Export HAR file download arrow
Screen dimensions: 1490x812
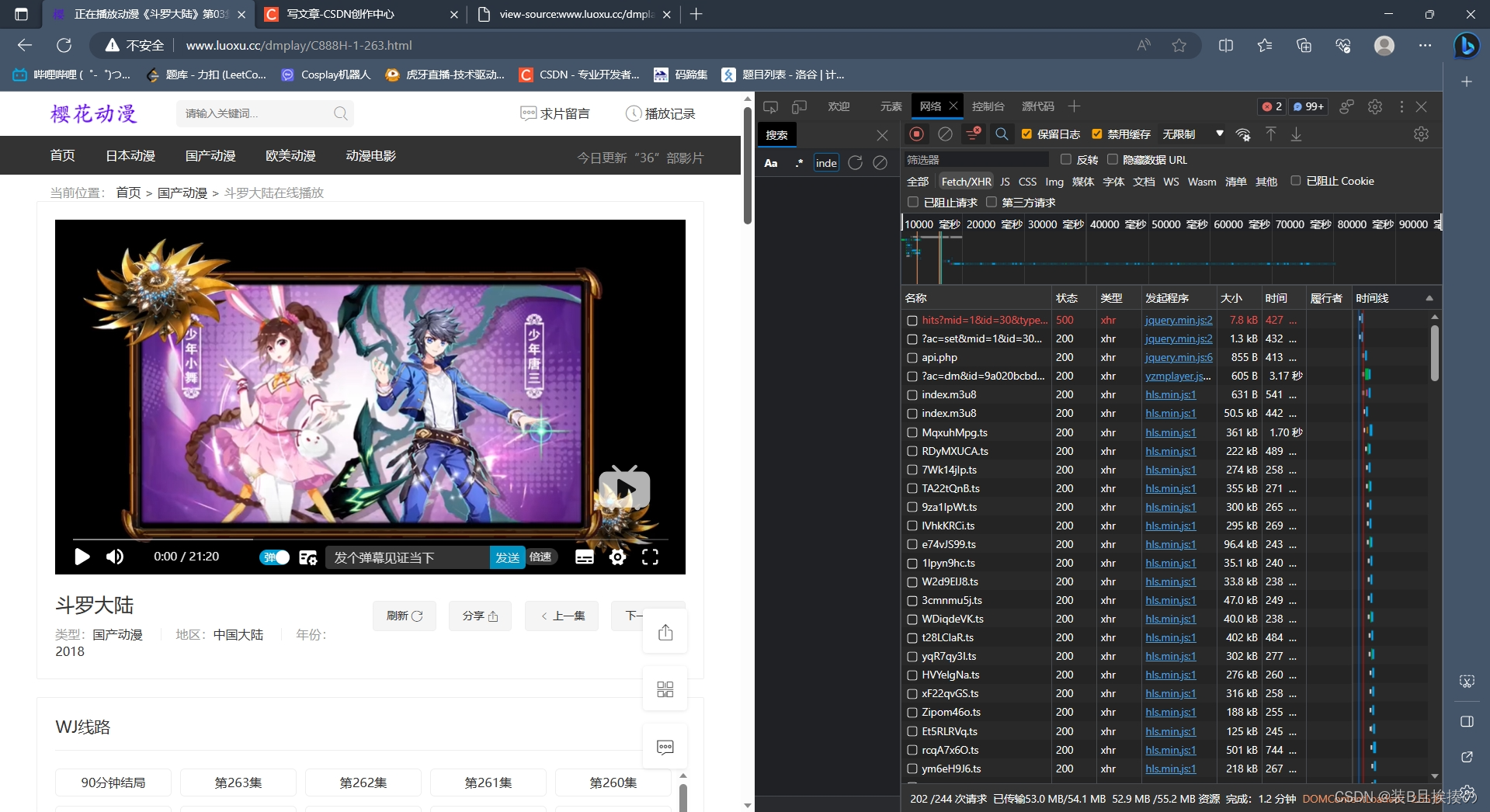pos(1296,134)
